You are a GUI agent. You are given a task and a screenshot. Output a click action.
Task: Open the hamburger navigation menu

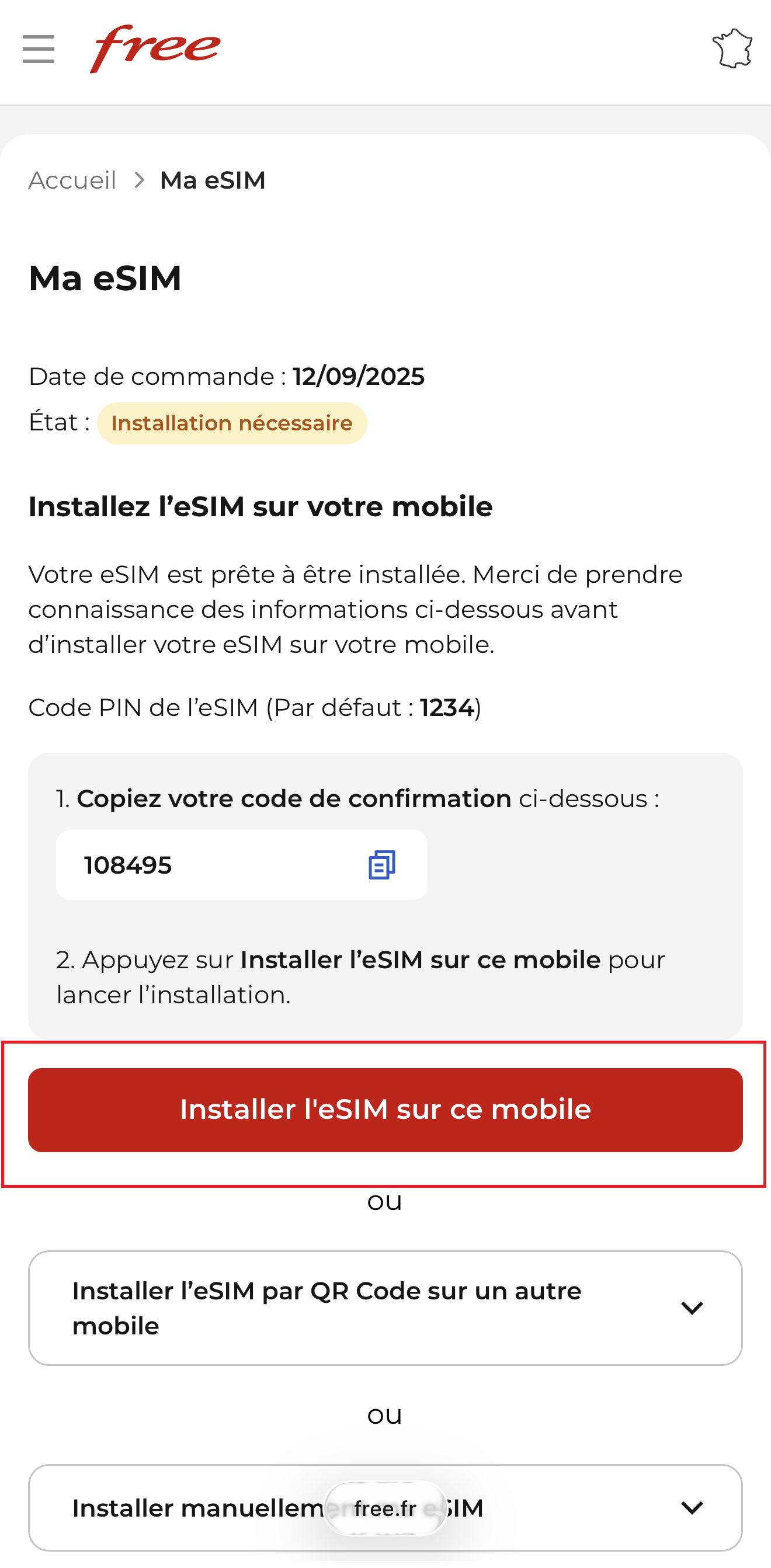point(39,48)
